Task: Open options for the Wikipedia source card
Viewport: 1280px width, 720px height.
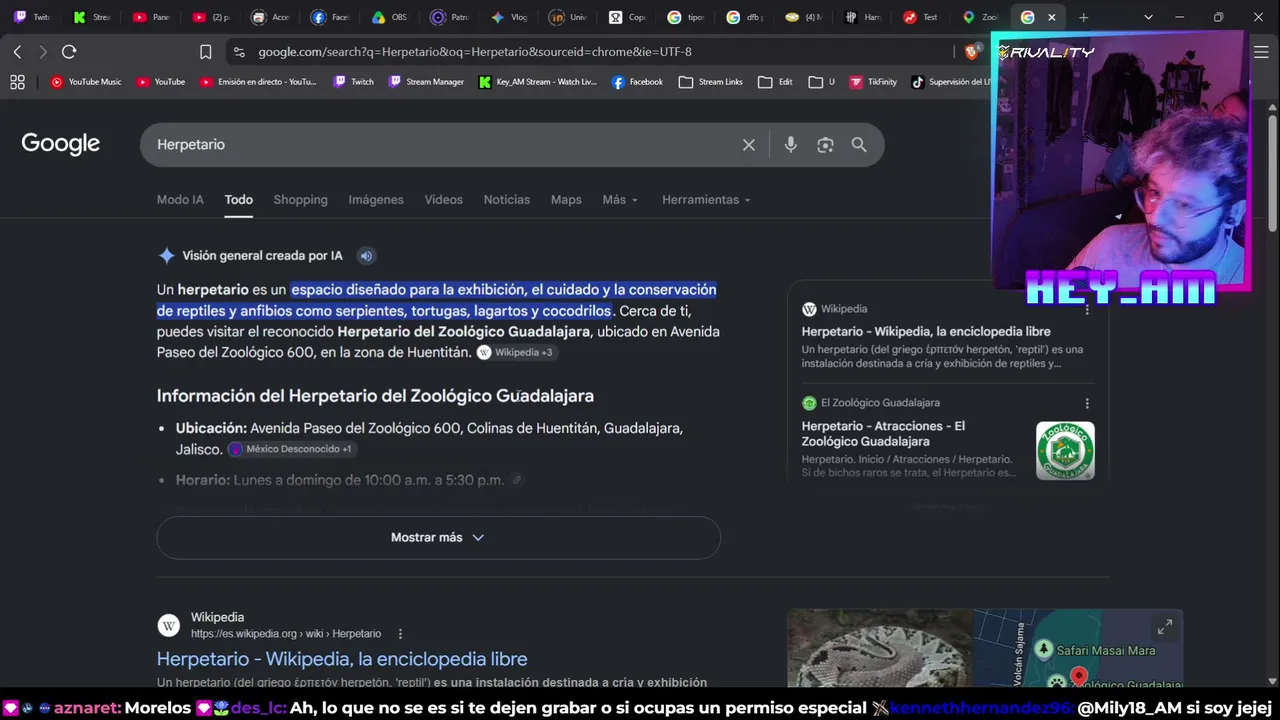Action: point(1087,309)
